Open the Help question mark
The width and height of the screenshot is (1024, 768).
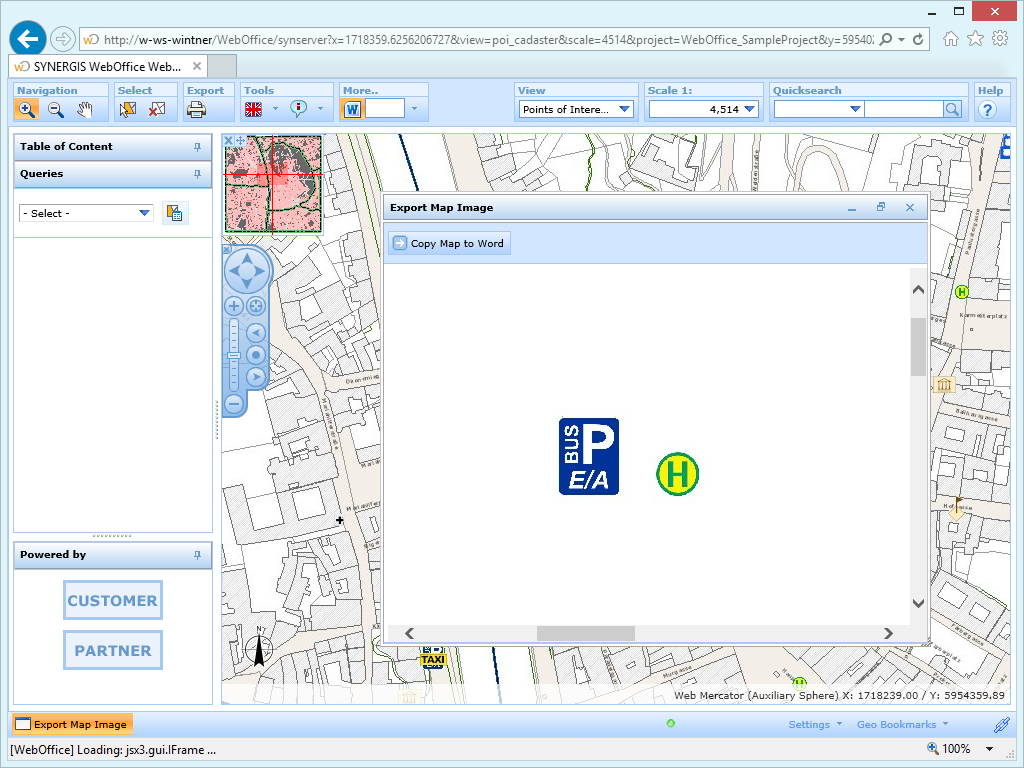point(990,109)
